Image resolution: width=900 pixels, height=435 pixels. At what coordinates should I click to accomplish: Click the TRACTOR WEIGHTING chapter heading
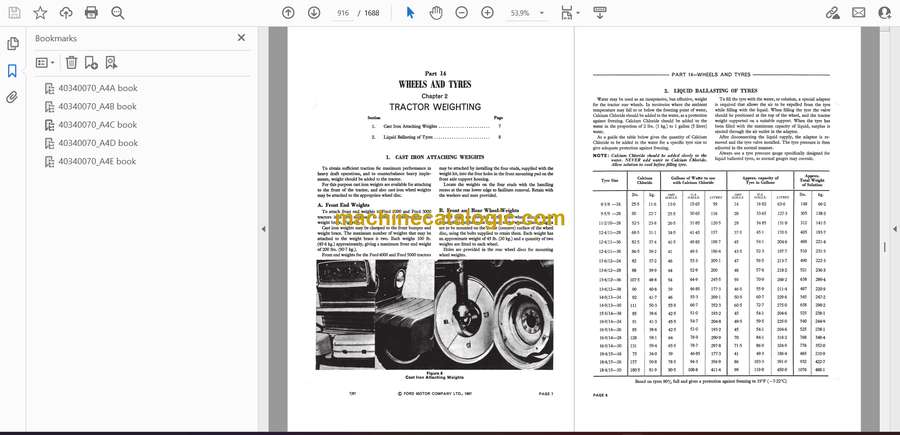(435, 107)
